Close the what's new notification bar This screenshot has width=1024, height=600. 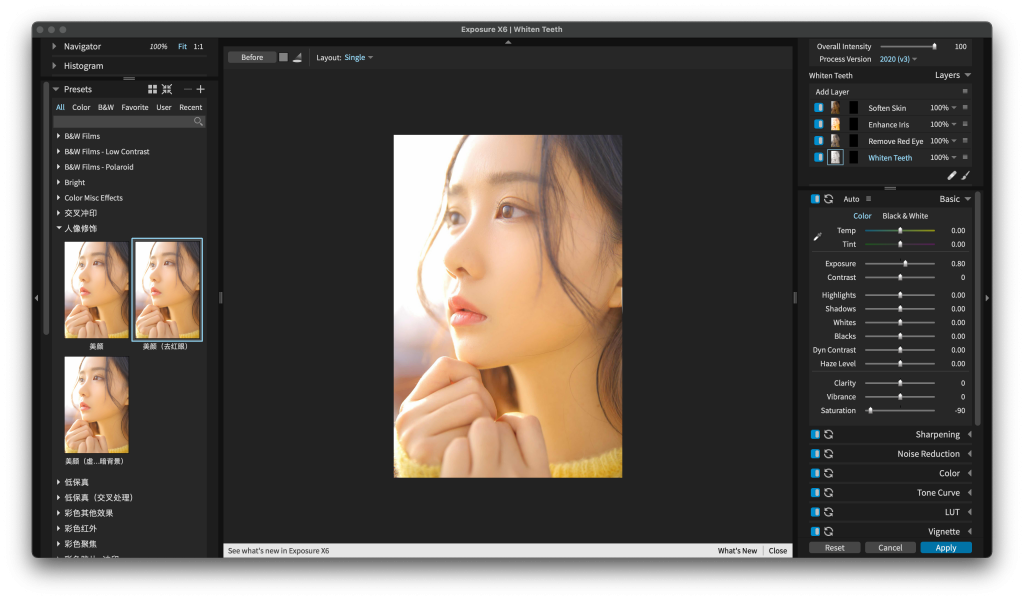(x=778, y=551)
